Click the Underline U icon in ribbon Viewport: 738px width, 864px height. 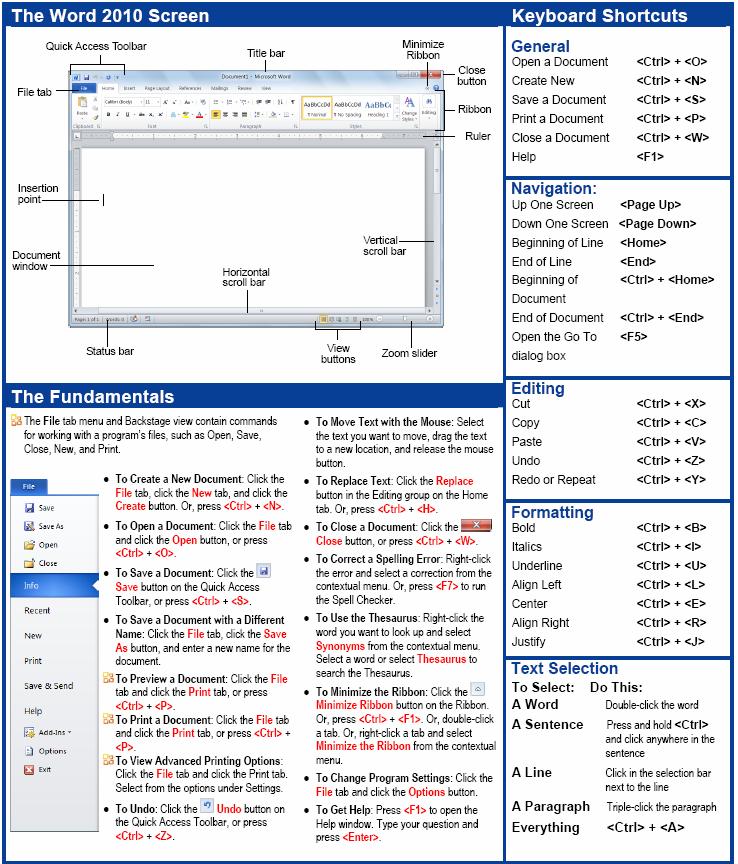(127, 115)
